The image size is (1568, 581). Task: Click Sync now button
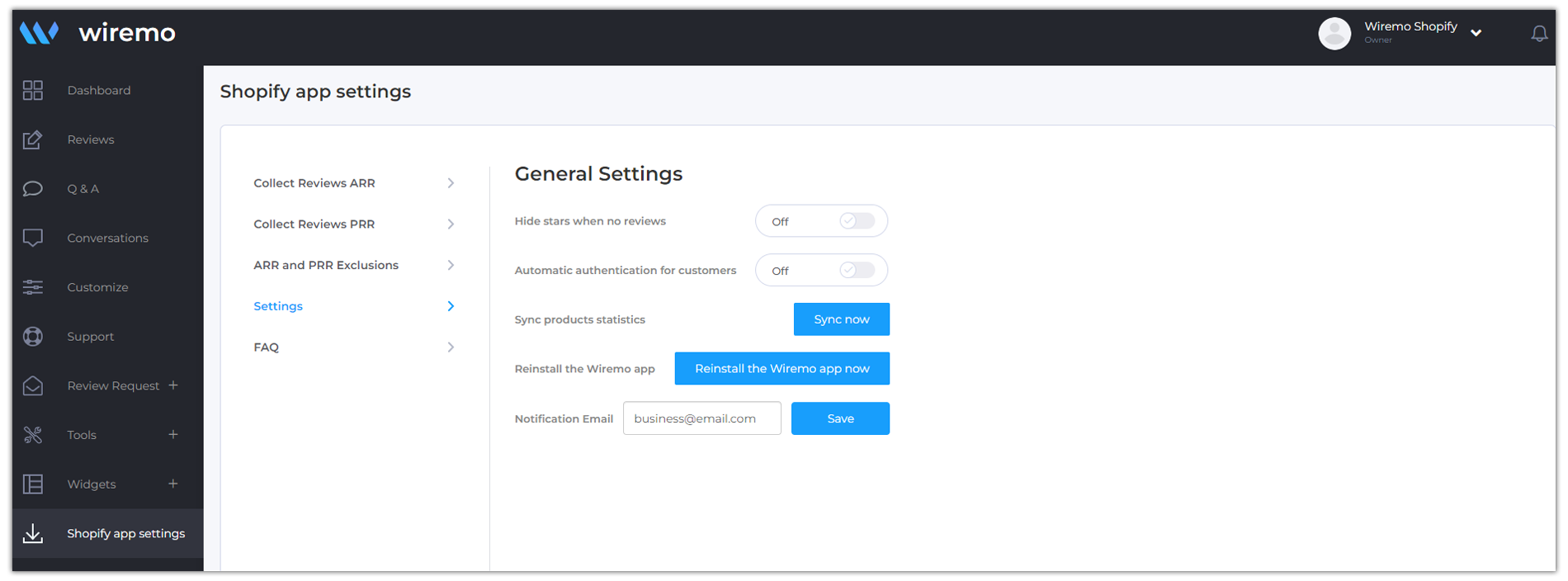pos(842,319)
